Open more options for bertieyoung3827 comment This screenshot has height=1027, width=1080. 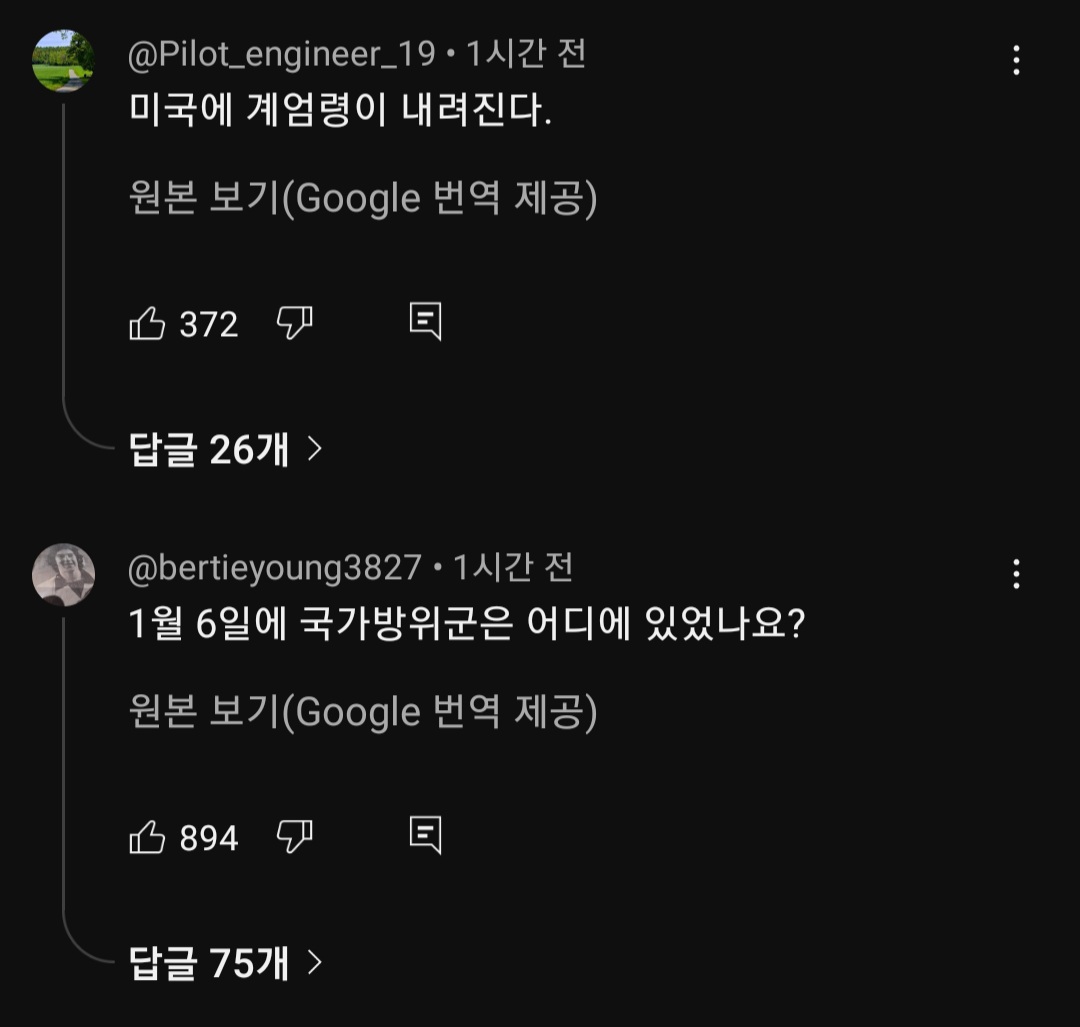pyautogui.click(x=1016, y=574)
